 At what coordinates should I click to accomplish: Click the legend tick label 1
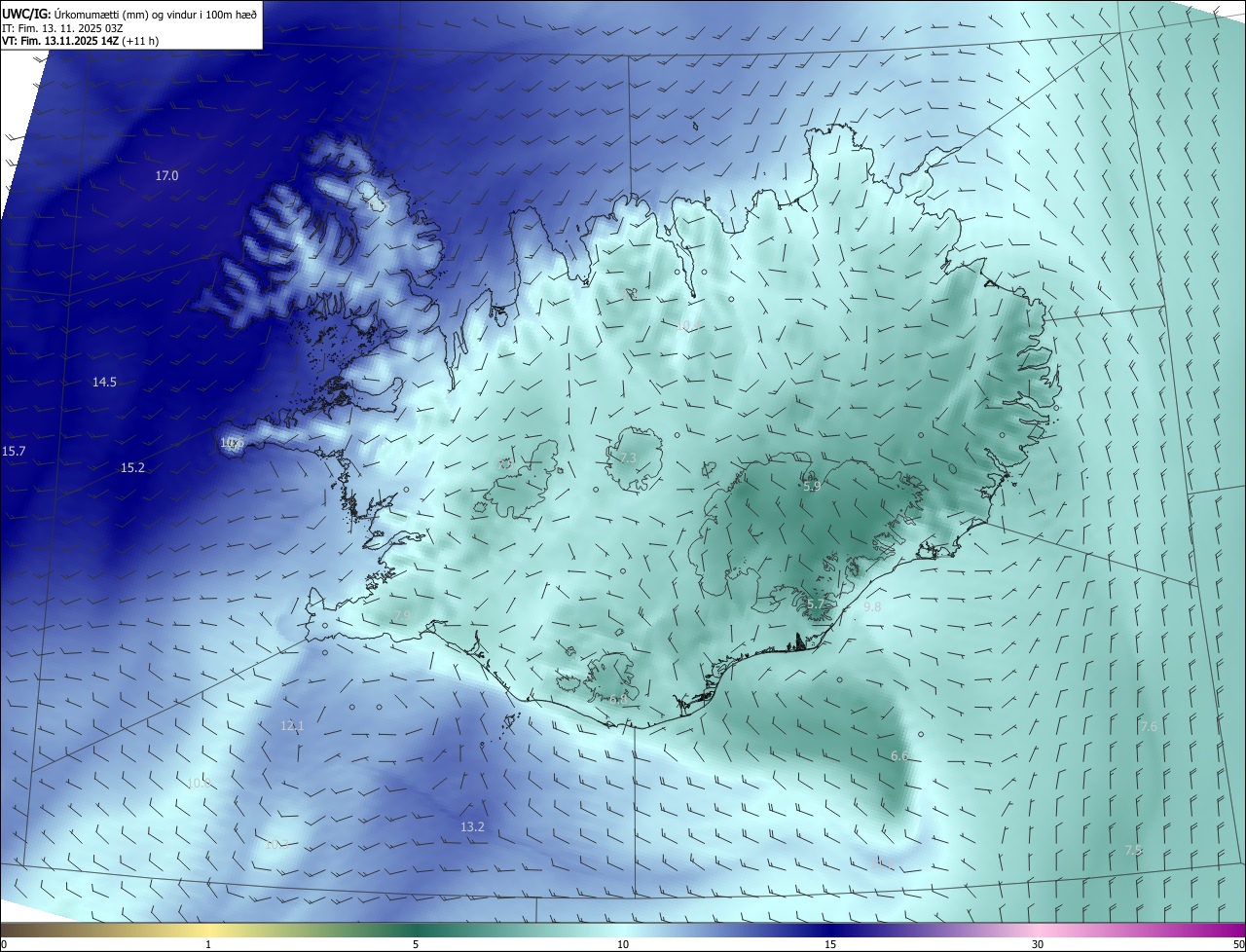[208, 944]
